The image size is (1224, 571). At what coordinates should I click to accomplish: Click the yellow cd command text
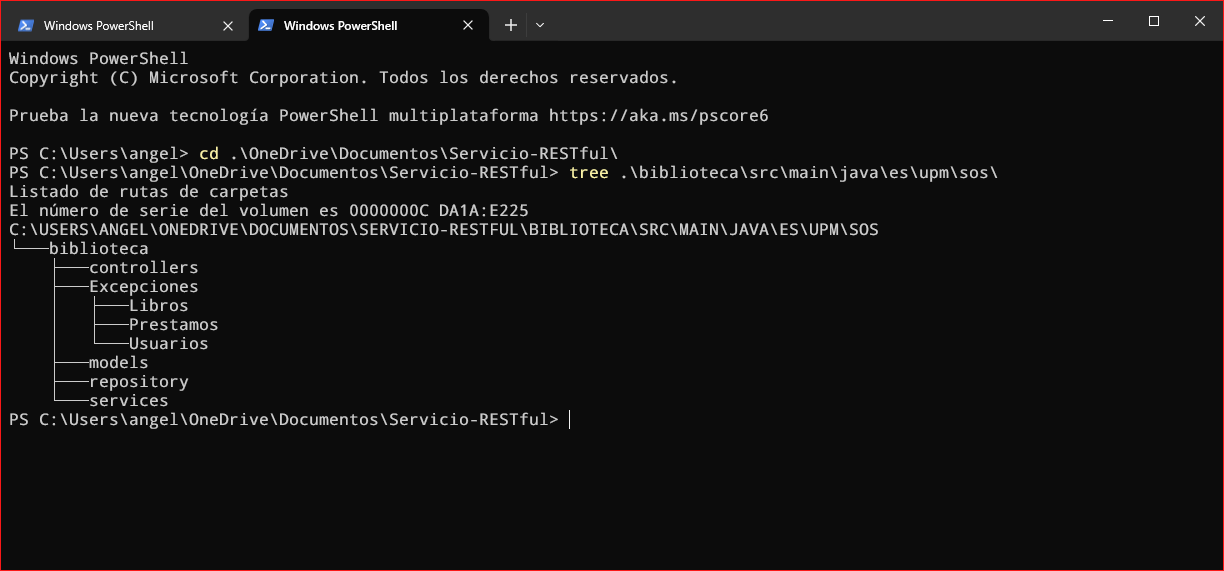(x=209, y=154)
